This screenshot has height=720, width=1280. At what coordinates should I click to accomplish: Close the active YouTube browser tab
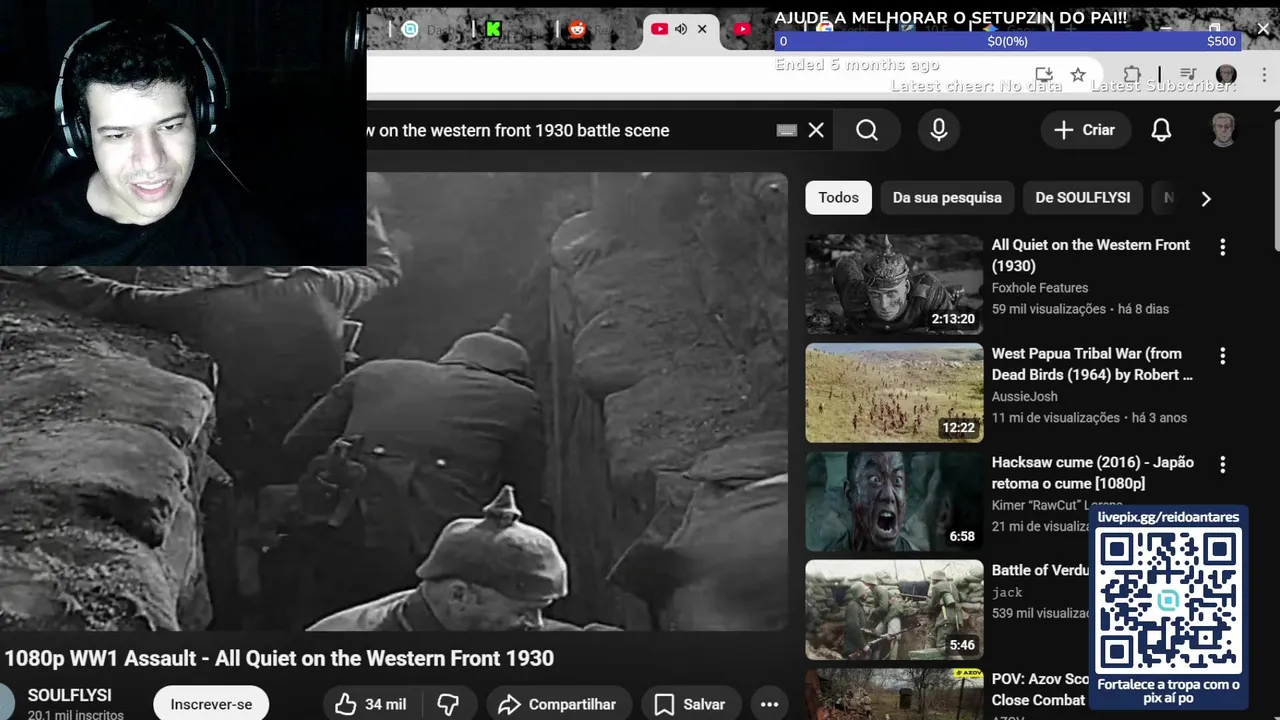(702, 29)
